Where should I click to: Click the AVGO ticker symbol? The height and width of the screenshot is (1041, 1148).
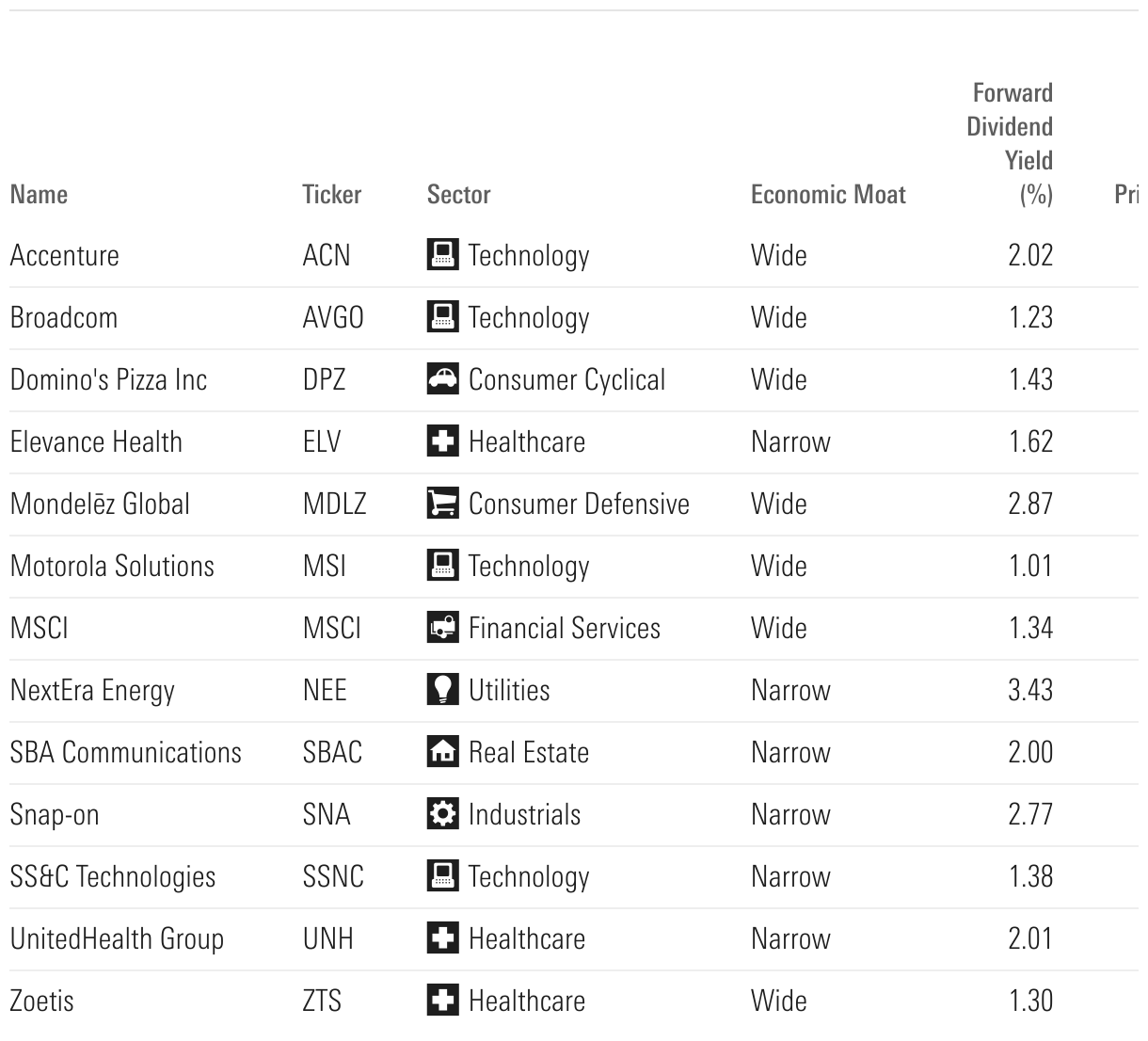(x=333, y=317)
